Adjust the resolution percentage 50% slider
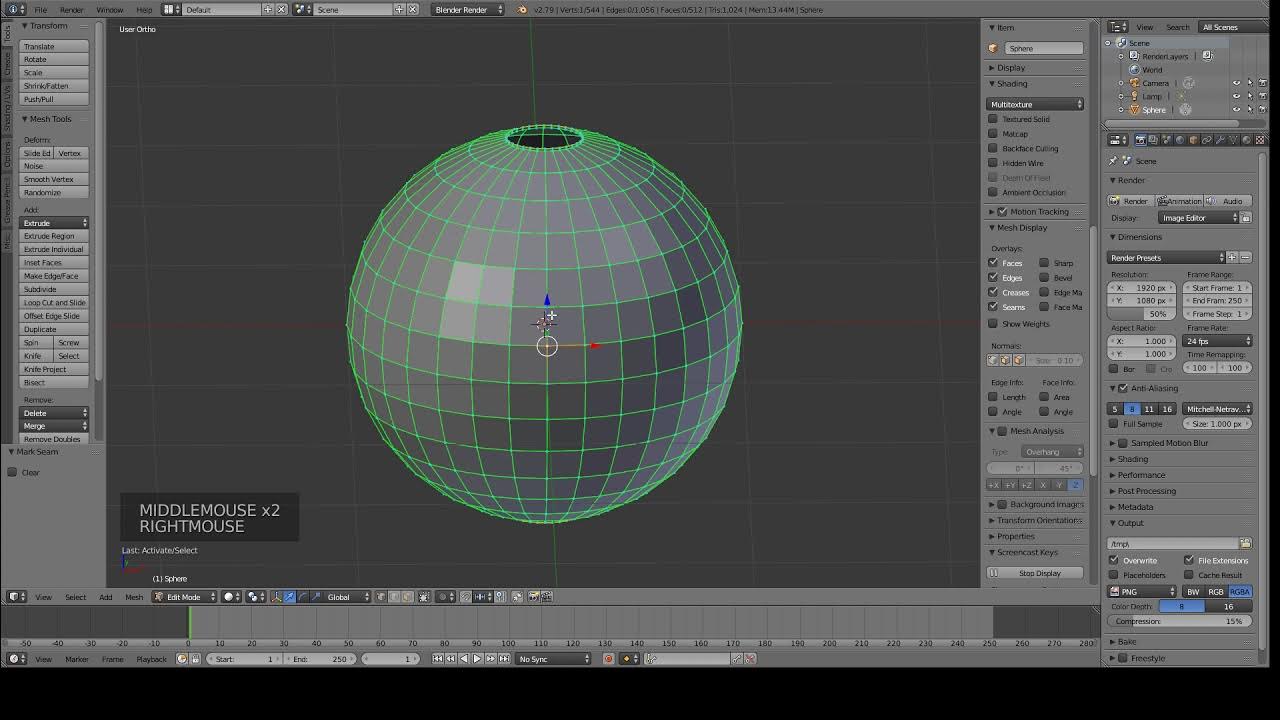 pyautogui.click(x=1141, y=314)
